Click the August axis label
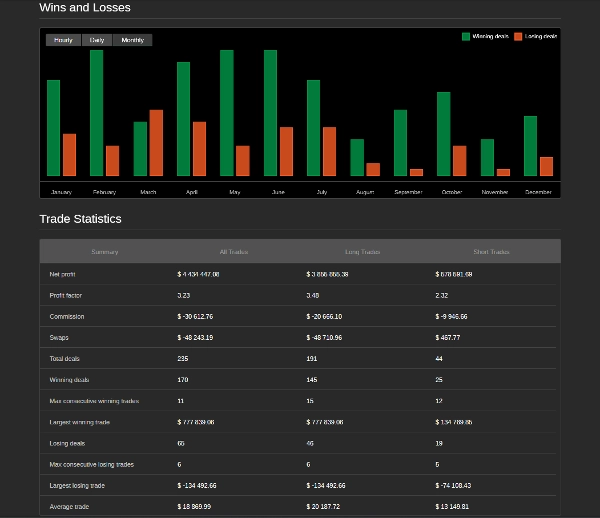This screenshot has height=518, width=600. coord(365,192)
